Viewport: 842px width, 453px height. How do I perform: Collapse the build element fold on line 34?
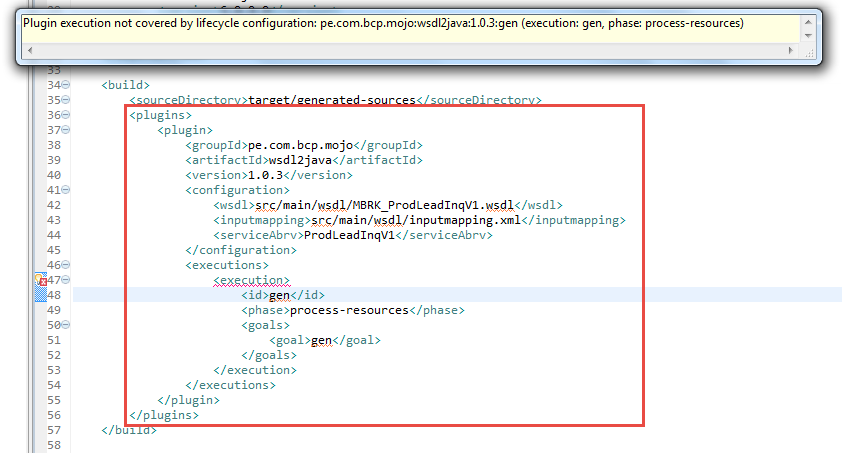pos(66,85)
